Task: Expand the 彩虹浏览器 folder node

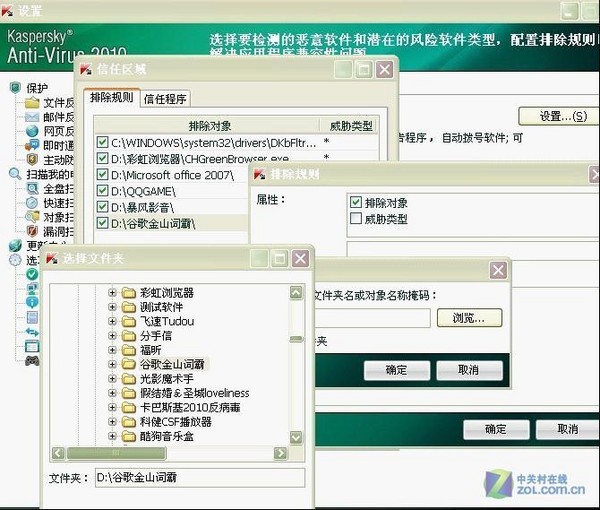Action: 112,293
